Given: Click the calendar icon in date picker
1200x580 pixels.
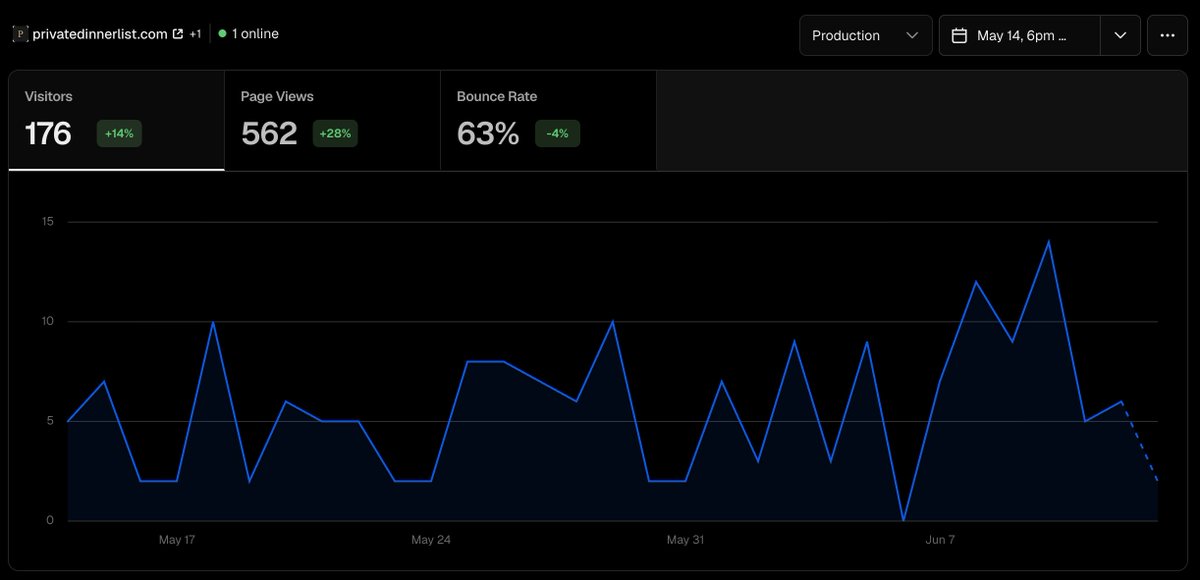Looking at the screenshot, I should coord(959,35).
